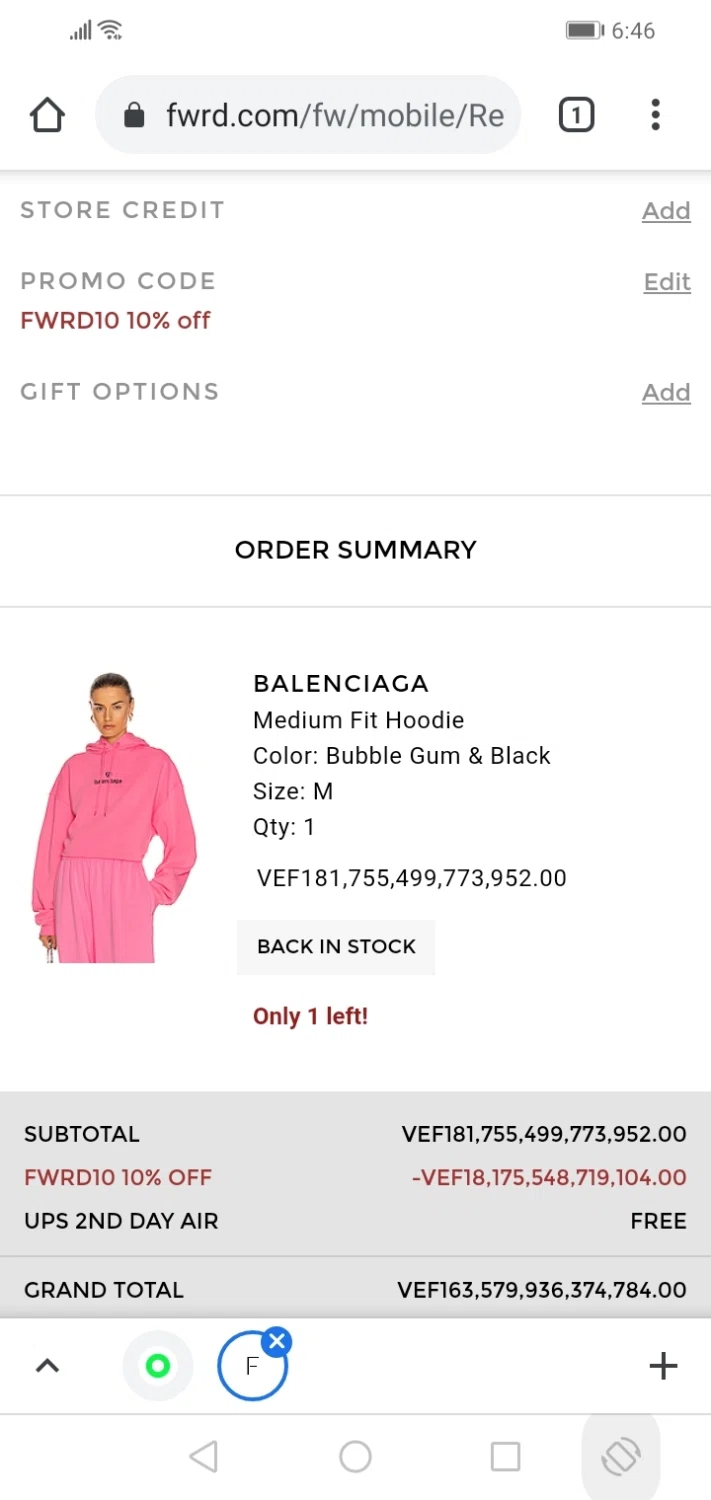Open the tab switcher showing 1 tab

[576, 115]
